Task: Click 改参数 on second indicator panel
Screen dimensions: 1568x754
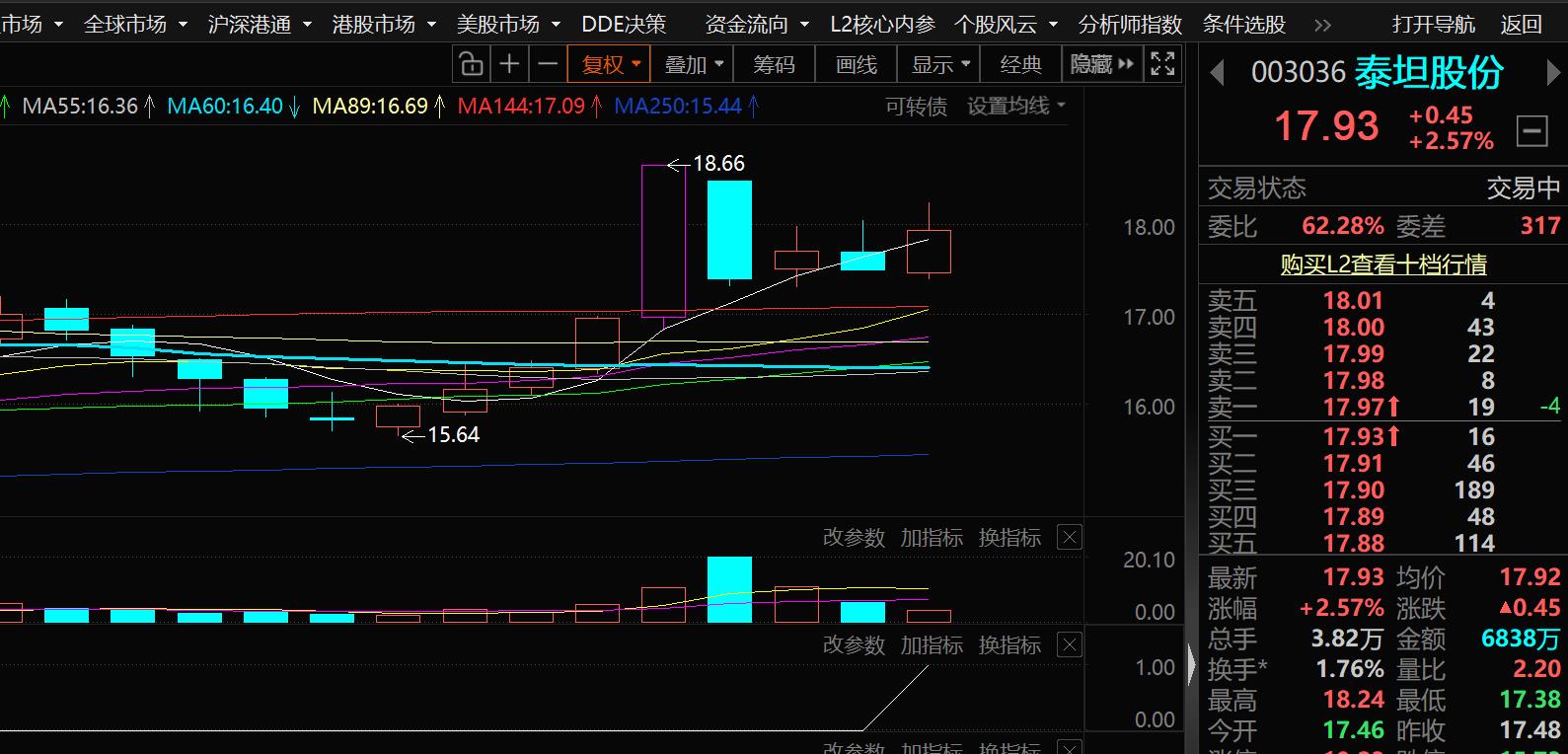Action: click(x=854, y=645)
